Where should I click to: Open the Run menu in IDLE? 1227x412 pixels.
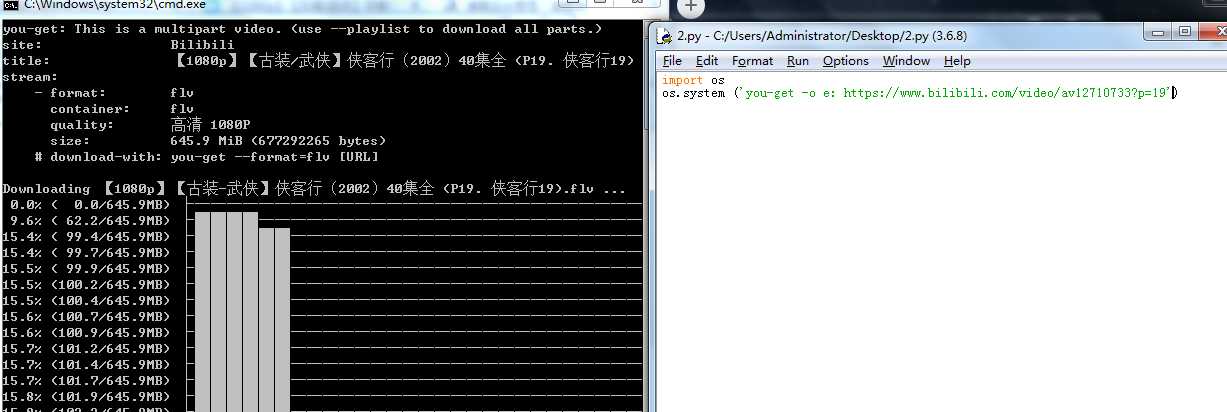[798, 61]
